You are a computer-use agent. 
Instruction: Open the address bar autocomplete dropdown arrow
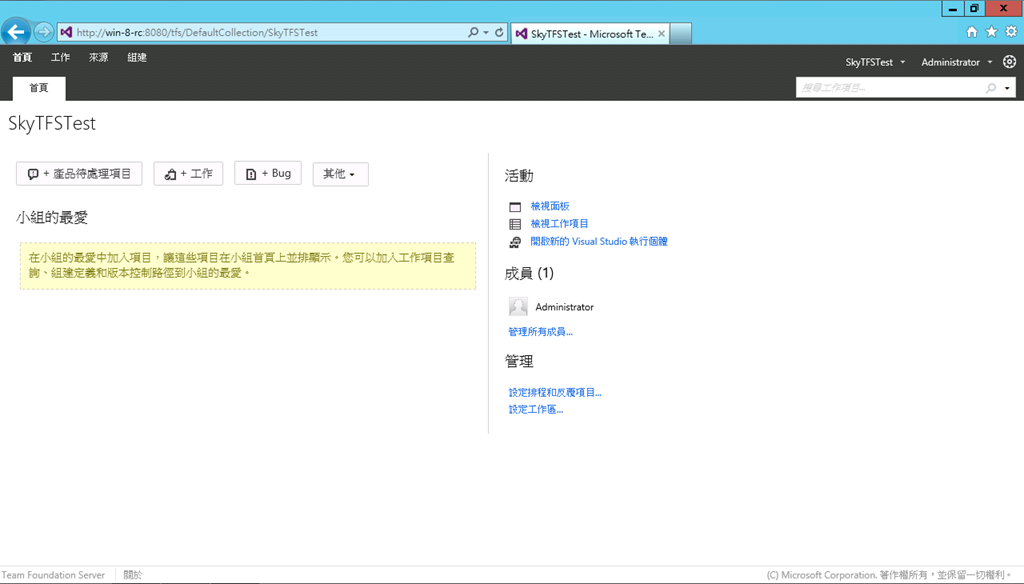coord(486,32)
